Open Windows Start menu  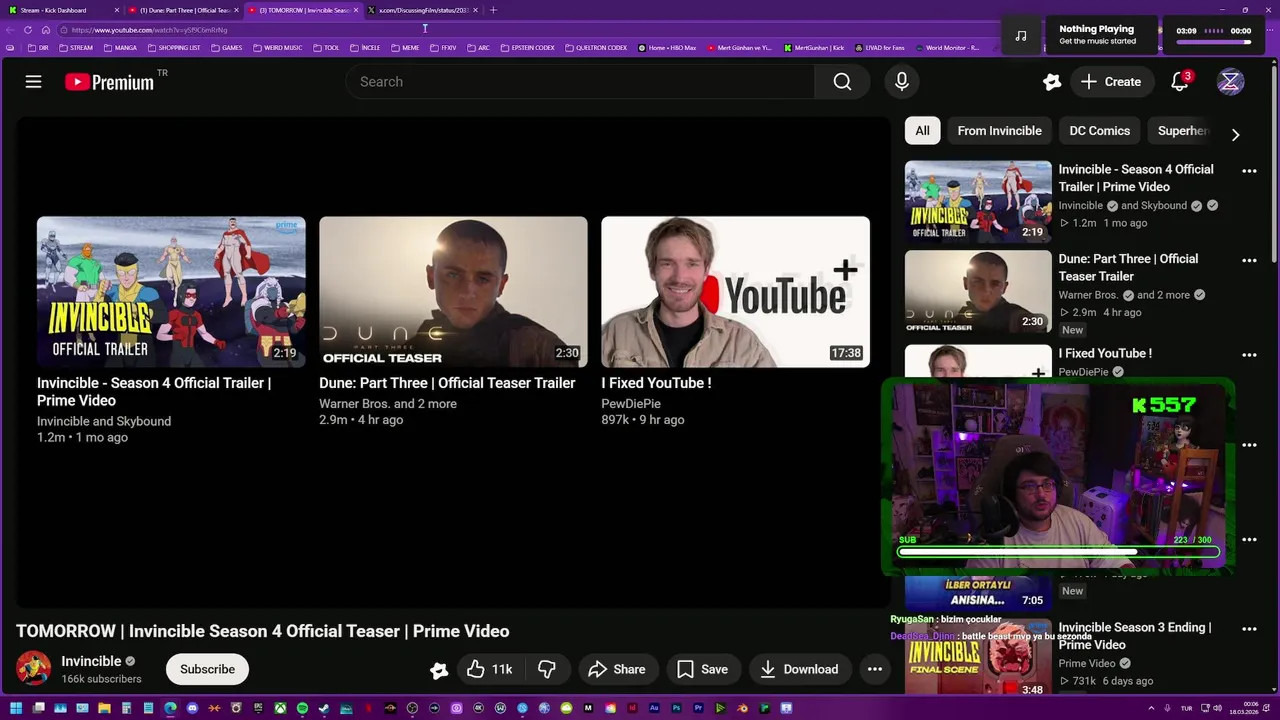point(16,708)
